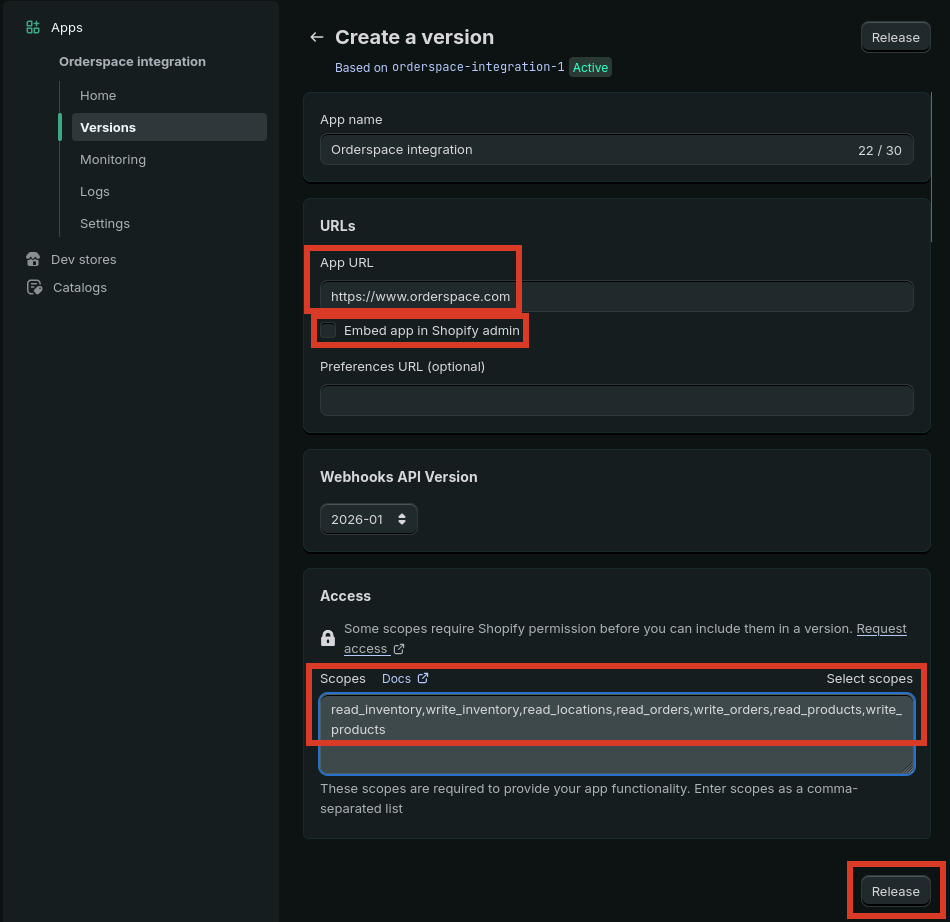Open Catalogs in the sidebar
The width and height of the screenshot is (950, 922).
coord(79,288)
